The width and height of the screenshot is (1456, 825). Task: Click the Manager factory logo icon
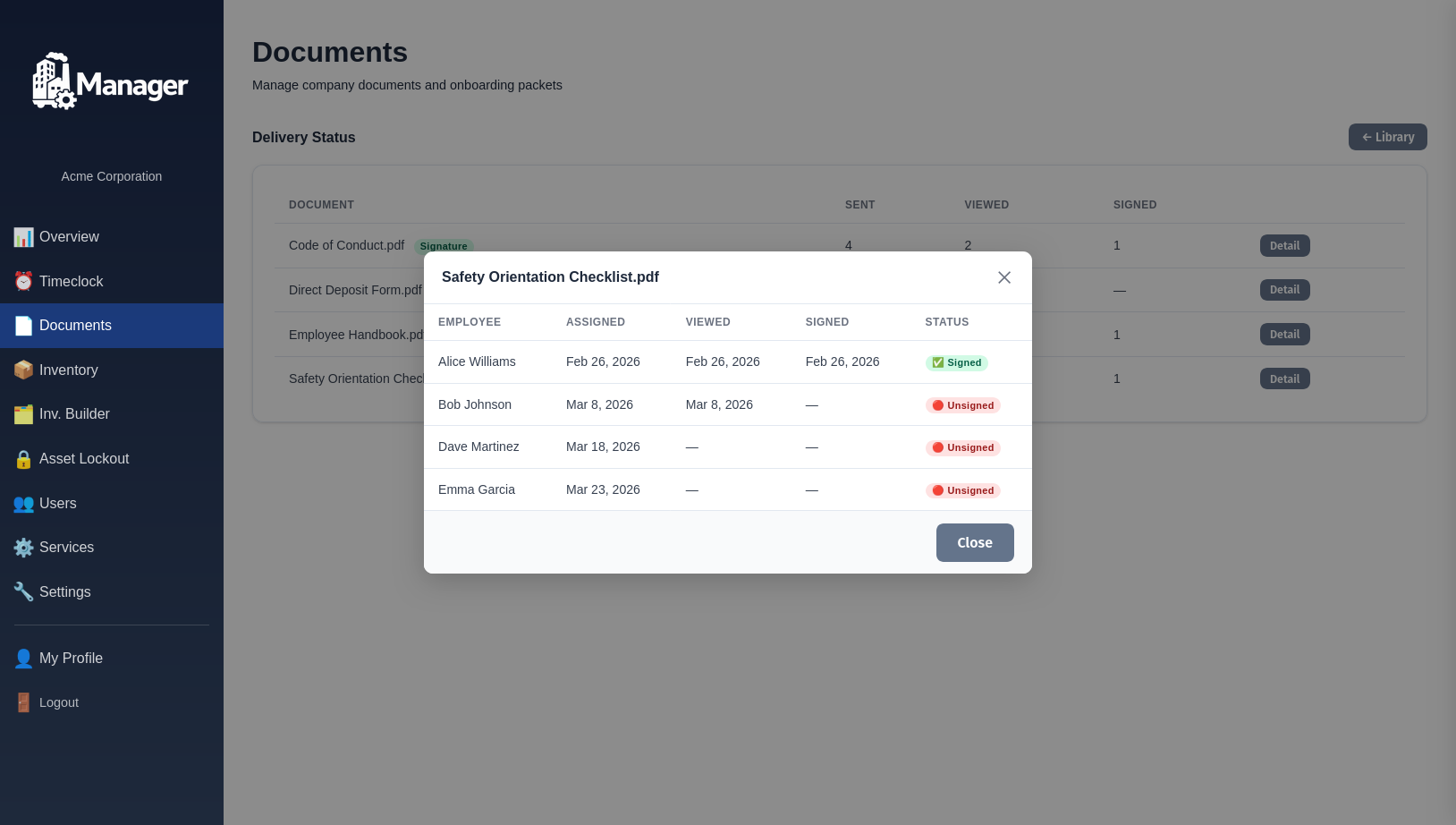pyautogui.click(x=54, y=81)
